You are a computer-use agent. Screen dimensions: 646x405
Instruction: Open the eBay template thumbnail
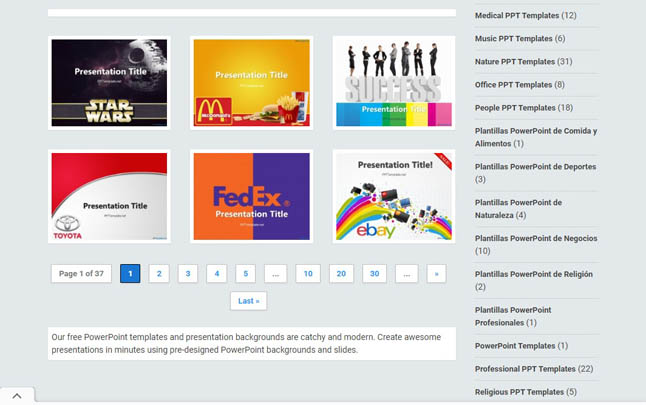(x=394, y=196)
